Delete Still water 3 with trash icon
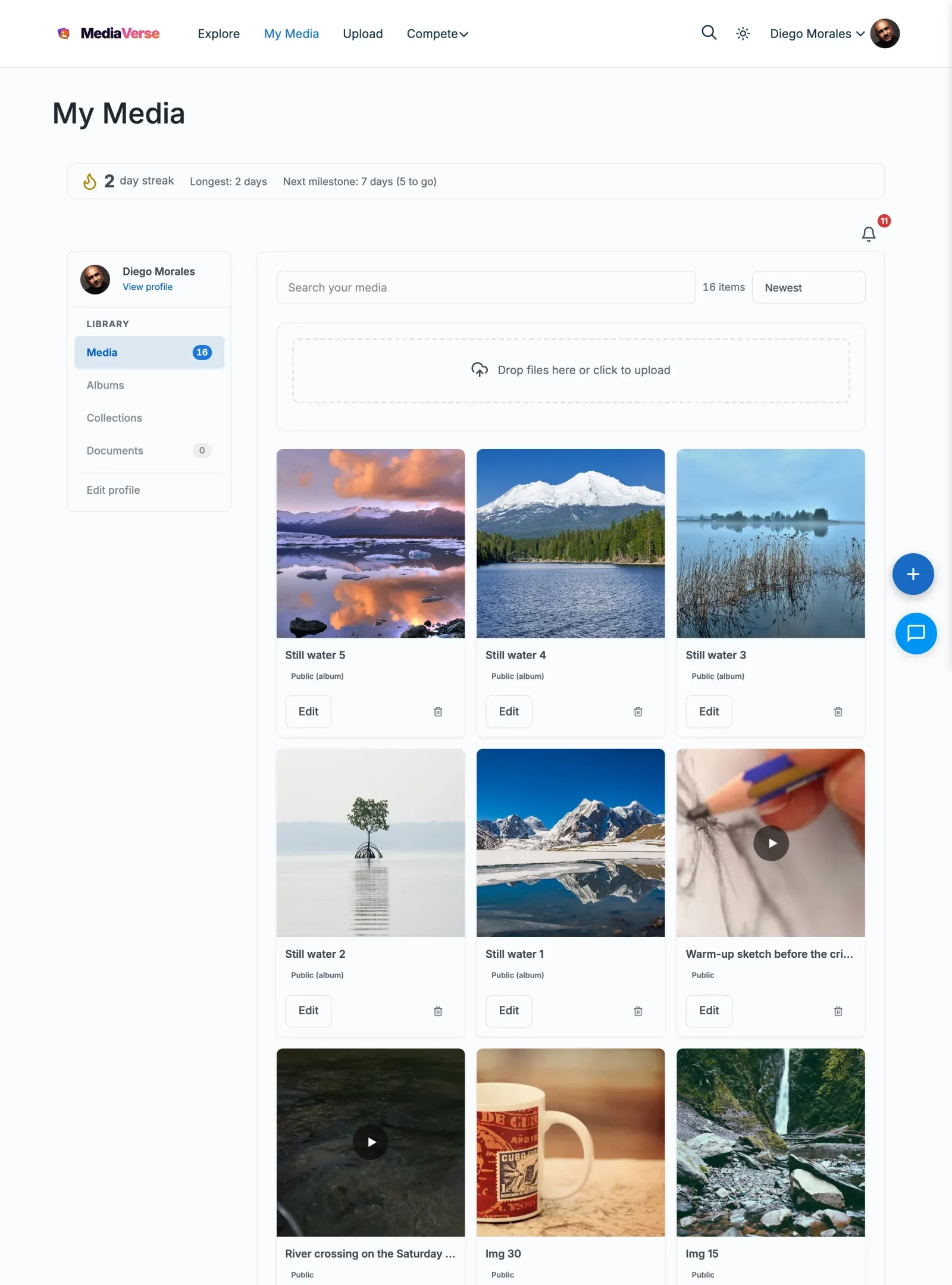The height and width of the screenshot is (1285, 952). point(838,712)
